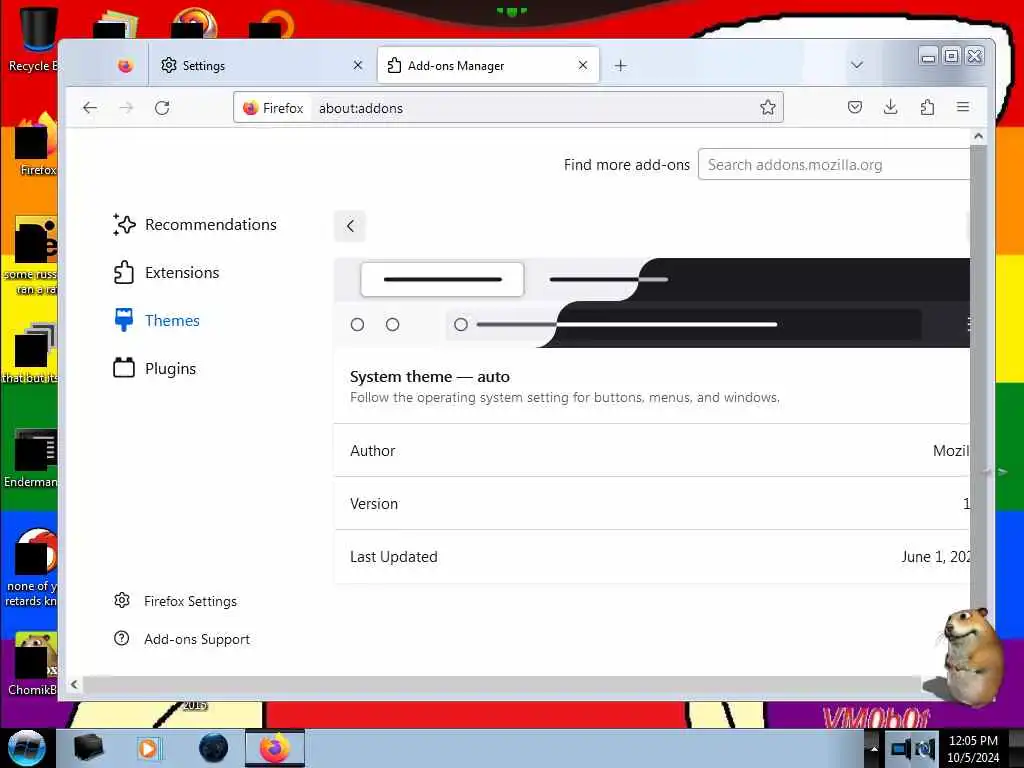Open the dark globe taskbar icon
1024x768 pixels.
(214, 748)
